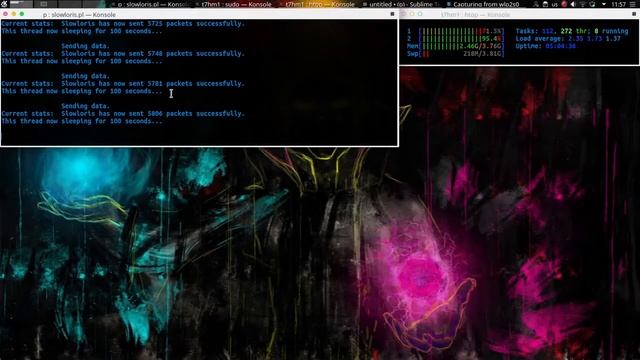Click the 'us' keyboard layout indicator
The image size is (640, 360).
[x=555, y=4]
